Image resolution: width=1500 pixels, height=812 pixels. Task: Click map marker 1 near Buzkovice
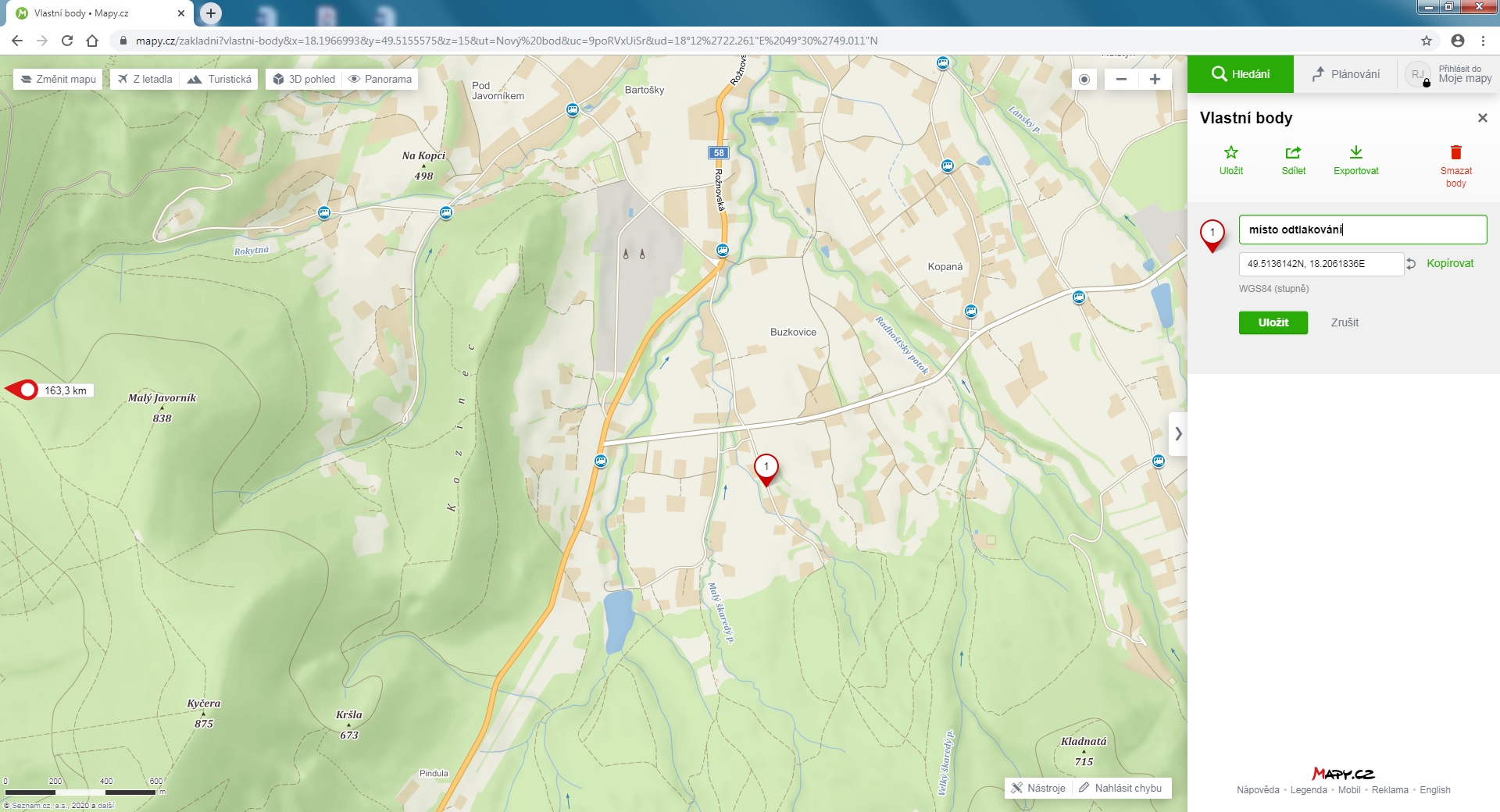coord(766,469)
